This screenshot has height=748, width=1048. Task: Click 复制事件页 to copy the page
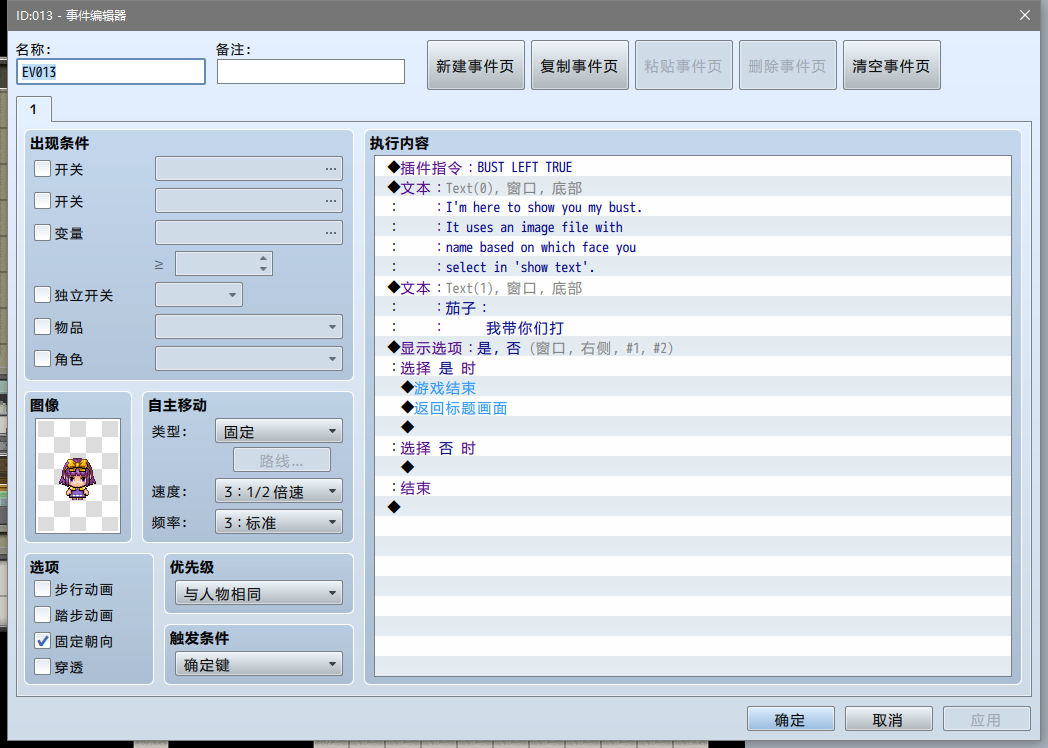coord(579,66)
